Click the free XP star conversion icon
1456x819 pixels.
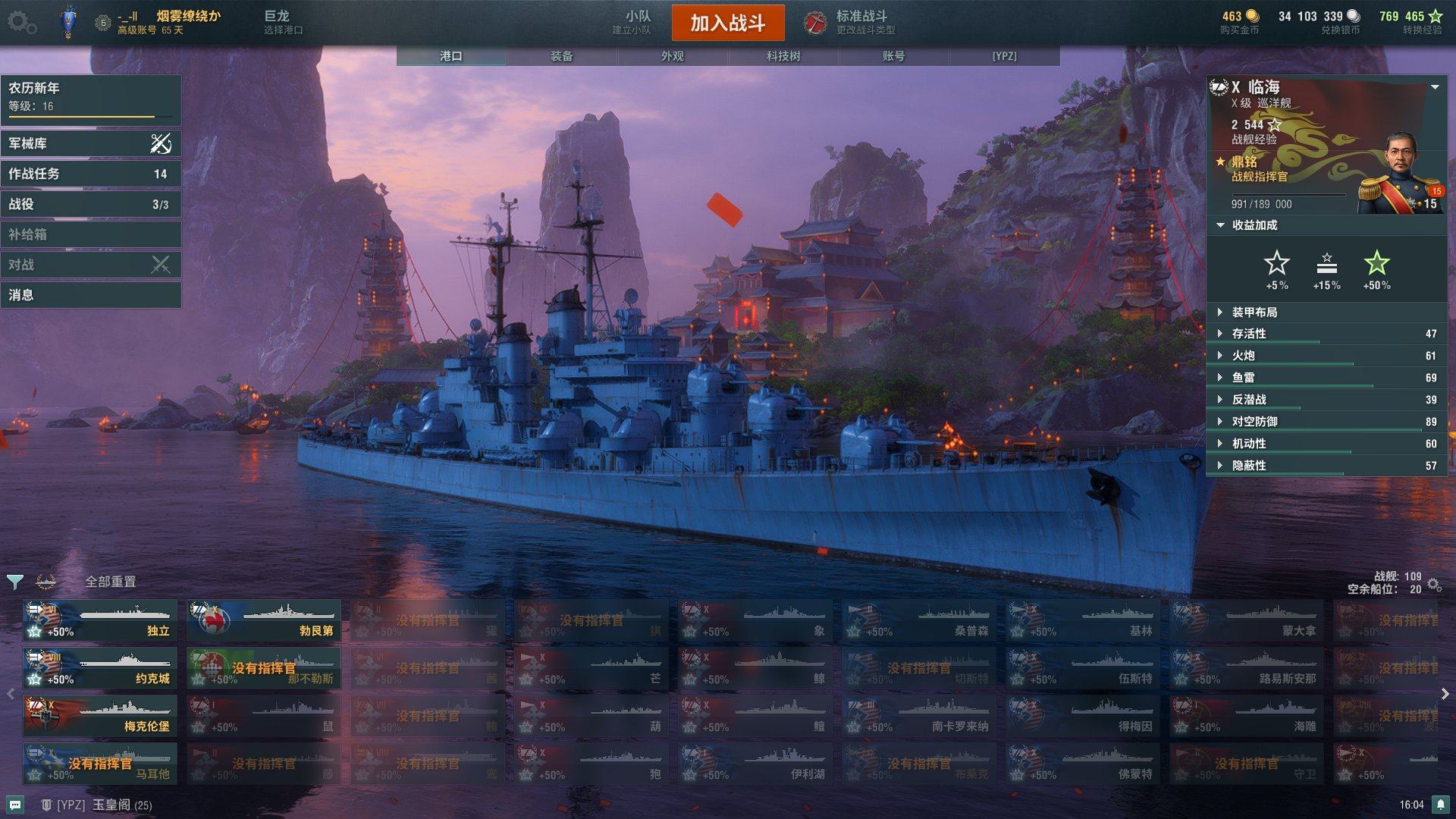tap(1436, 16)
